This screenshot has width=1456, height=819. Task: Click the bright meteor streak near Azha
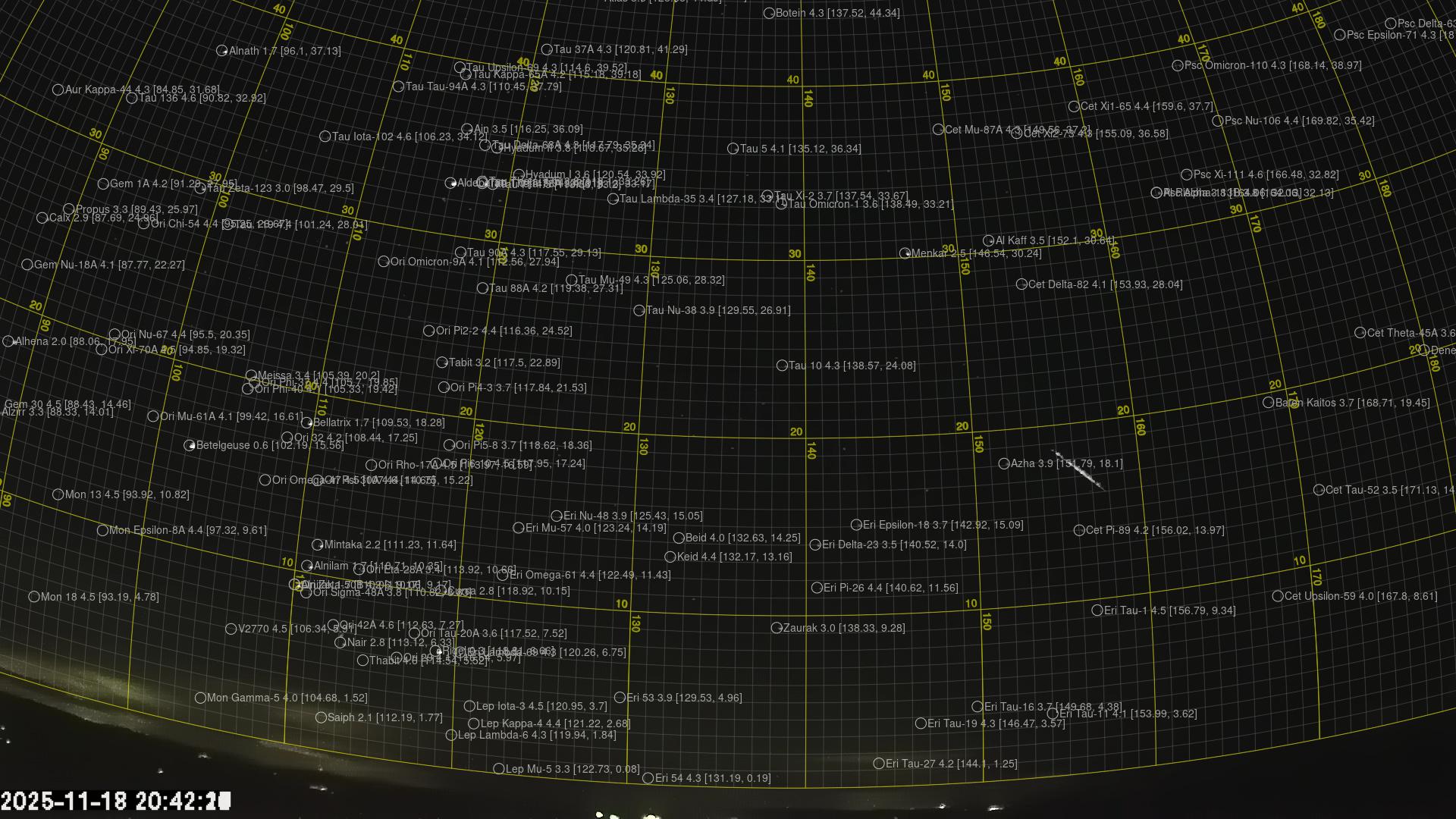tap(1083, 473)
